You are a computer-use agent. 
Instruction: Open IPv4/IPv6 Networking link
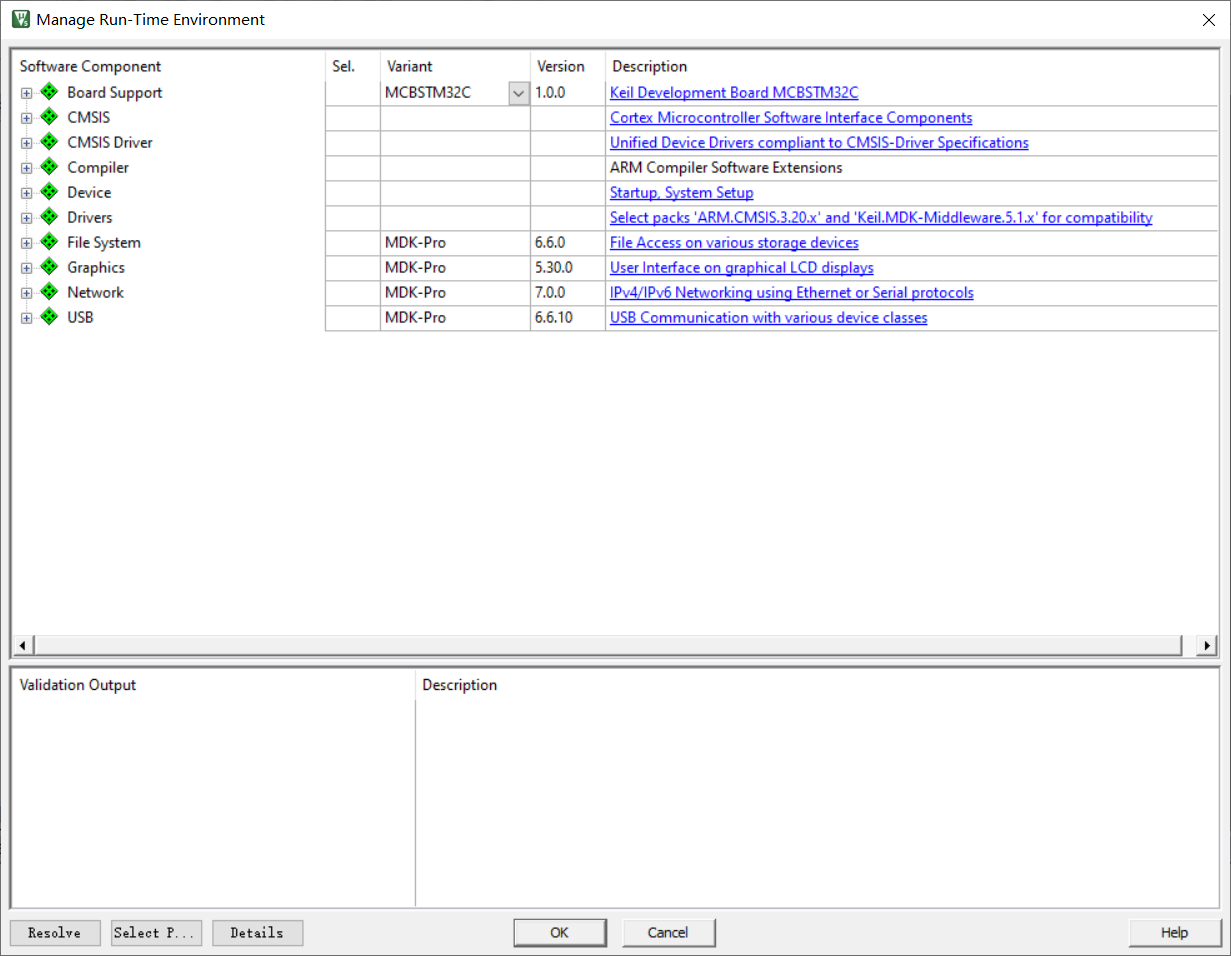[792, 292]
